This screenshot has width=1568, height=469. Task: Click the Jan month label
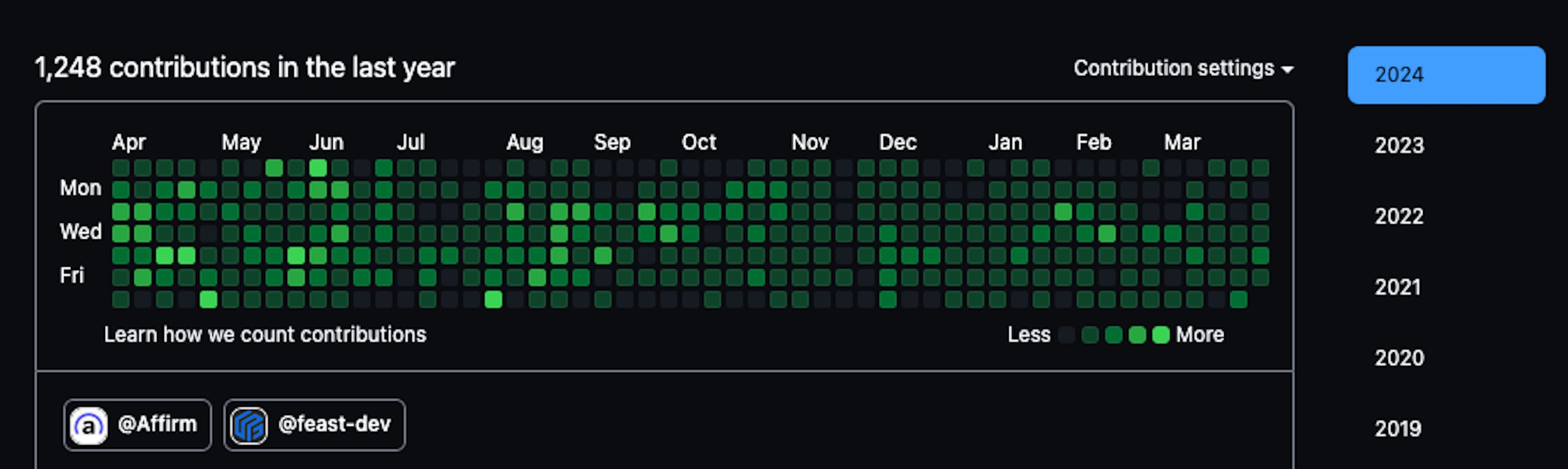(x=1005, y=143)
